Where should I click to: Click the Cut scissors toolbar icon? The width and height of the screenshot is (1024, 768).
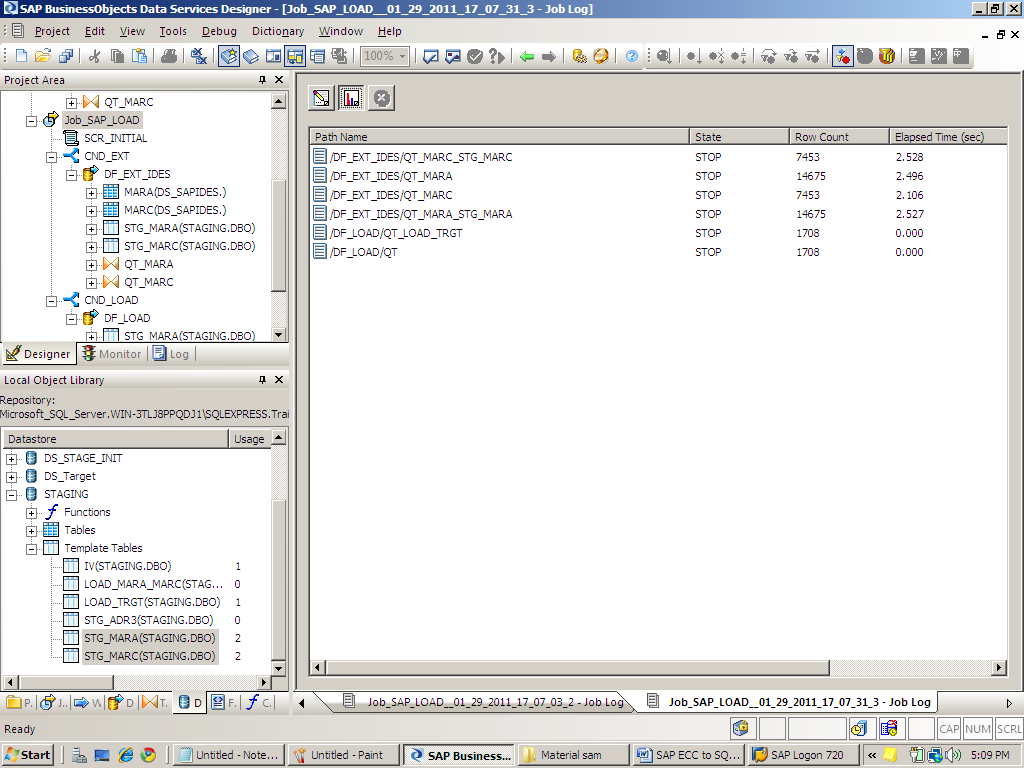(x=95, y=56)
